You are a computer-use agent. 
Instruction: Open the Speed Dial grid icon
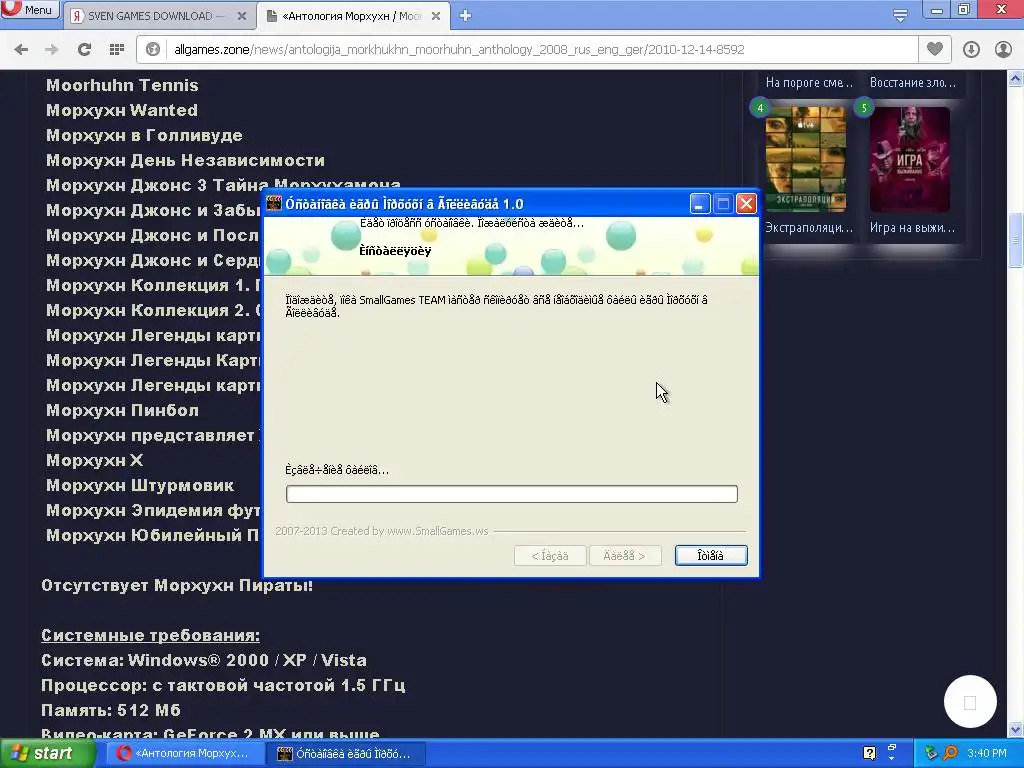click(117, 50)
